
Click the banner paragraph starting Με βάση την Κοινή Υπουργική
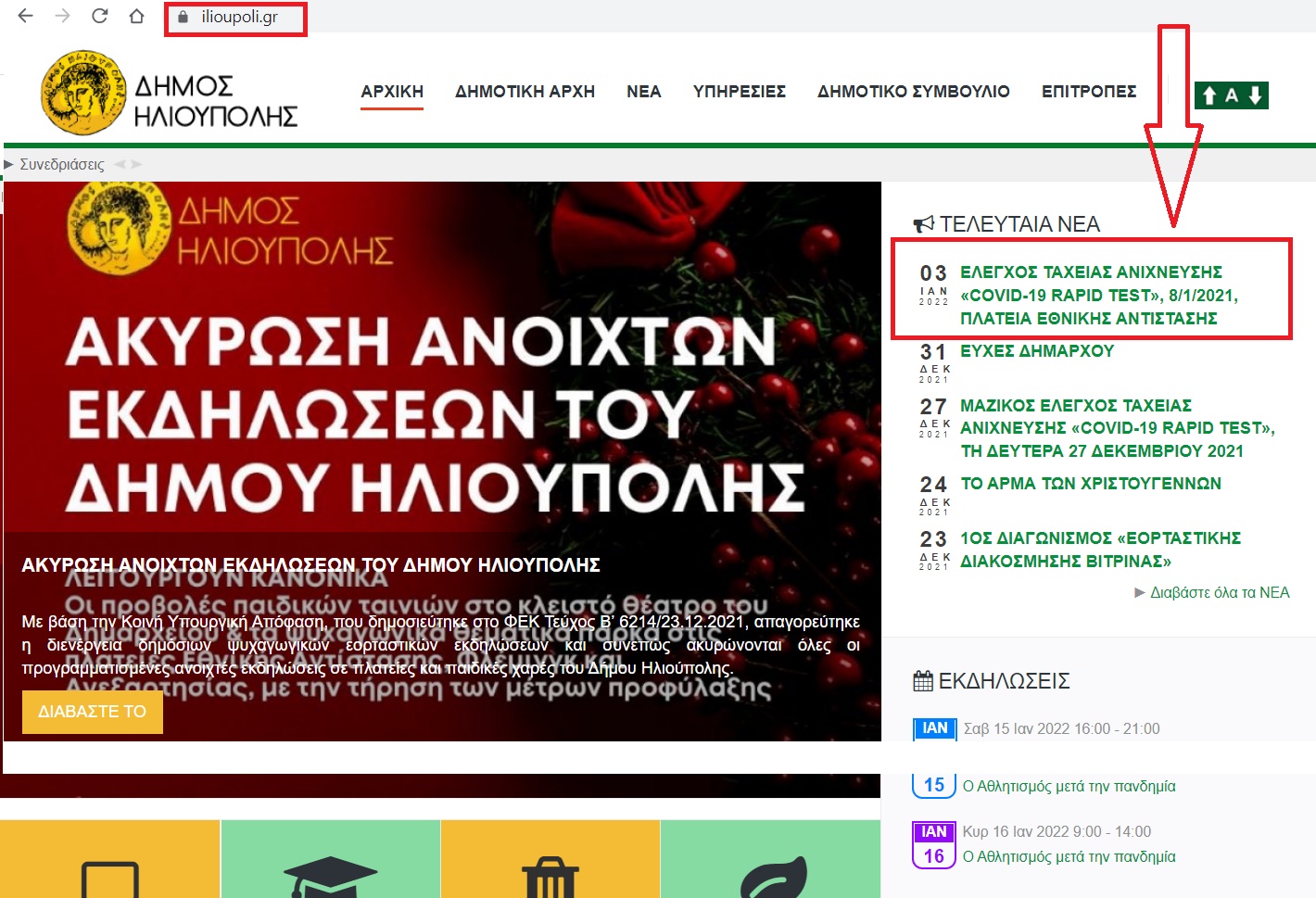pyautogui.click(x=440, y=645)
